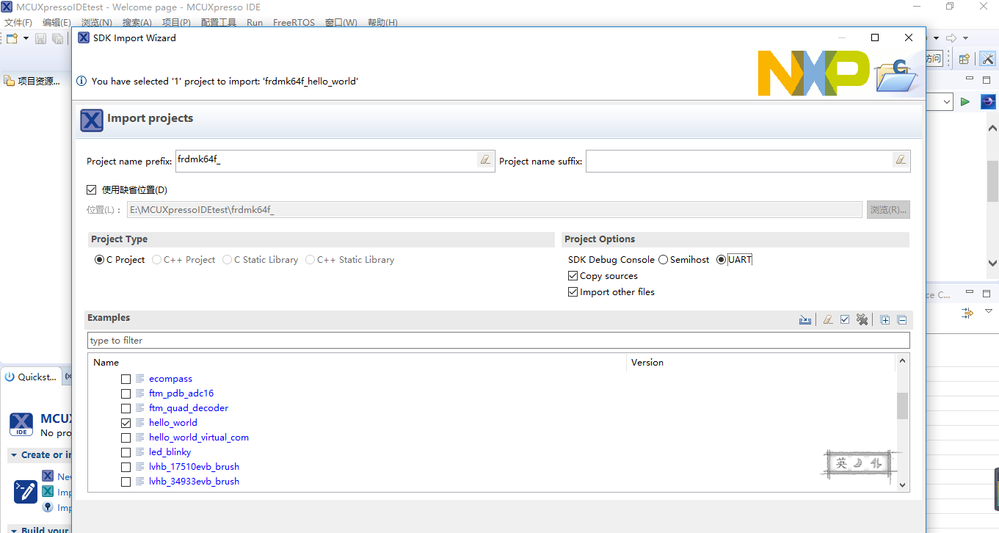Viewport: 999px width, 533px height.
Task: Click the Save All icon in main toolbar
Action: (57, 39)
